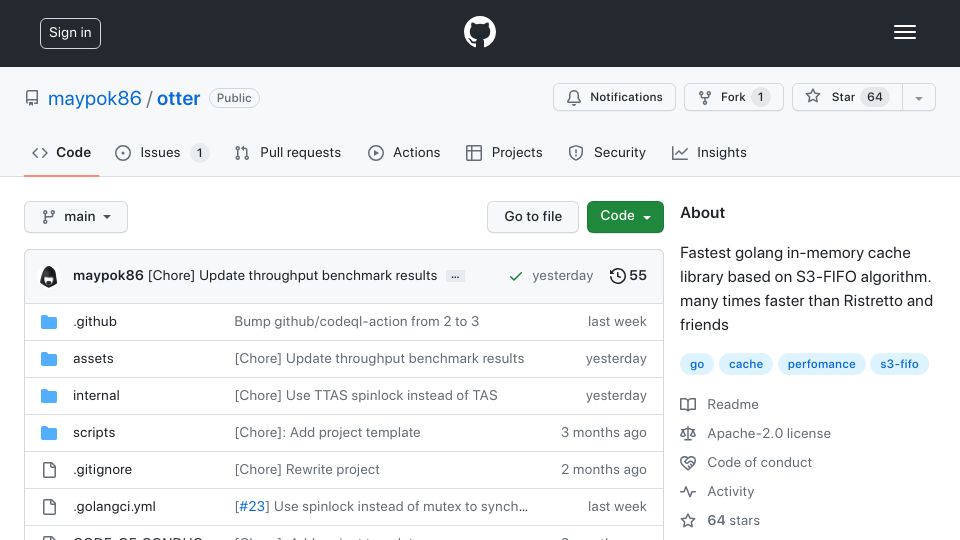Open the Projects tab
The image size is (960, 540).
pyautogui.click(x=504, y=152)
